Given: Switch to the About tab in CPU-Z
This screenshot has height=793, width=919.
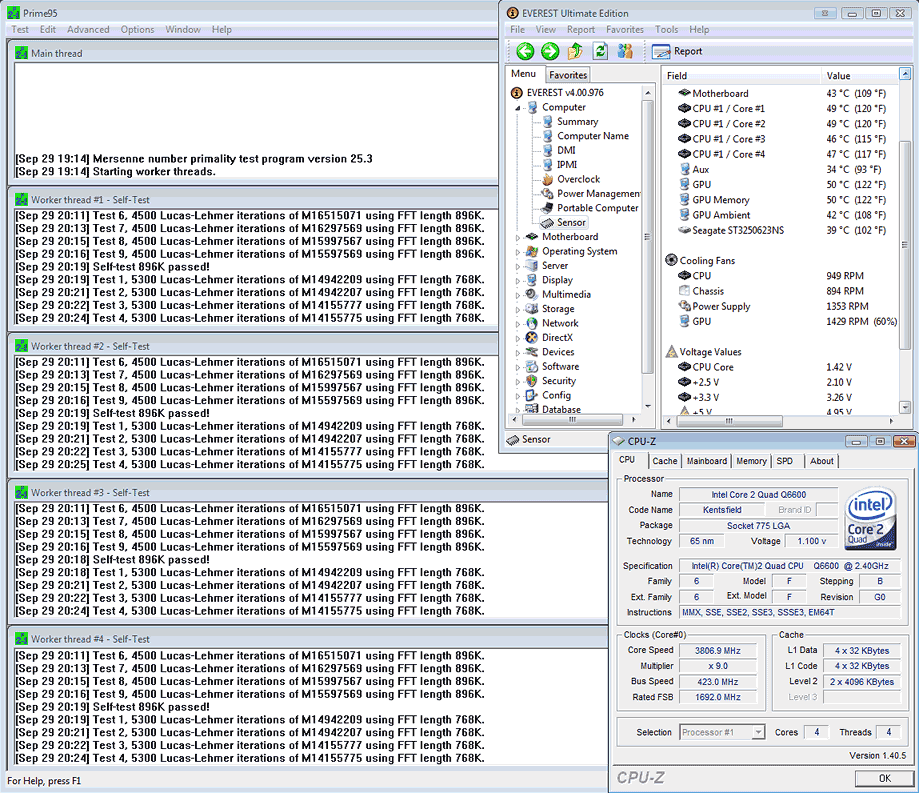Looking at the screenshot, I should click(x=822, y=461).
